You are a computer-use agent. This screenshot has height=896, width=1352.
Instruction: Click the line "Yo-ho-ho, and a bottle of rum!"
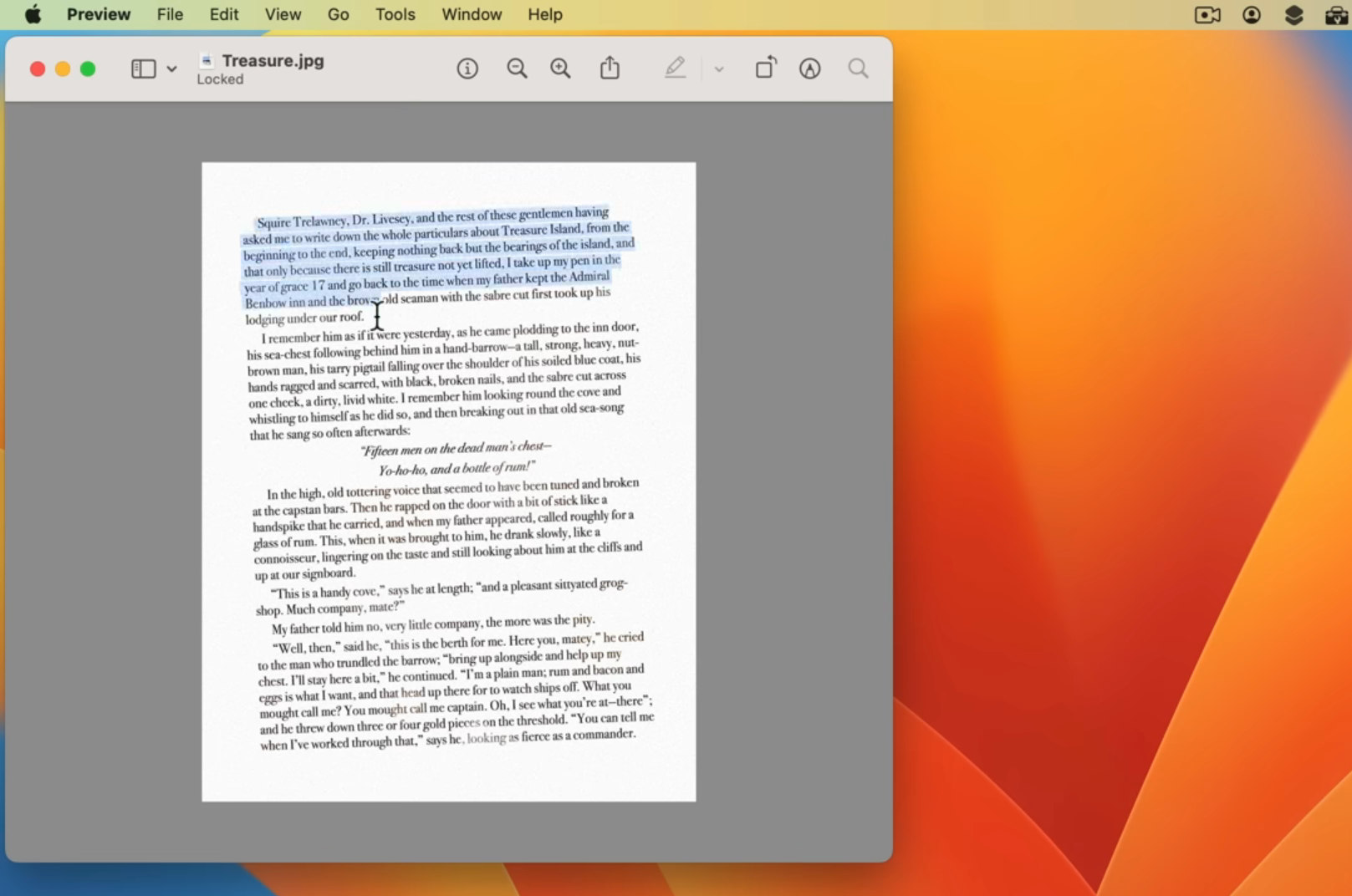tap(457, 469)
